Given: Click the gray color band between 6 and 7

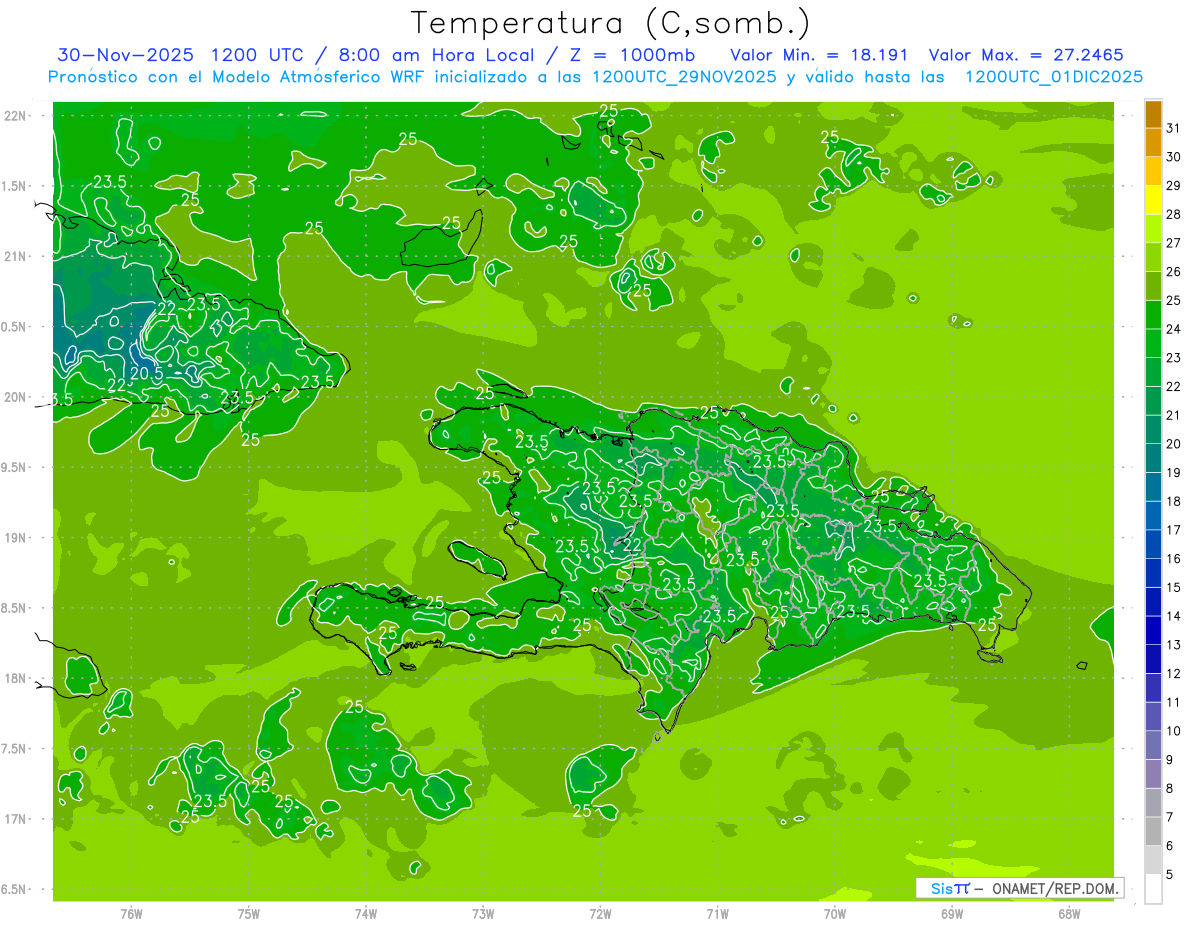Looking at the screenshot, I should [x=1153, y=832].
